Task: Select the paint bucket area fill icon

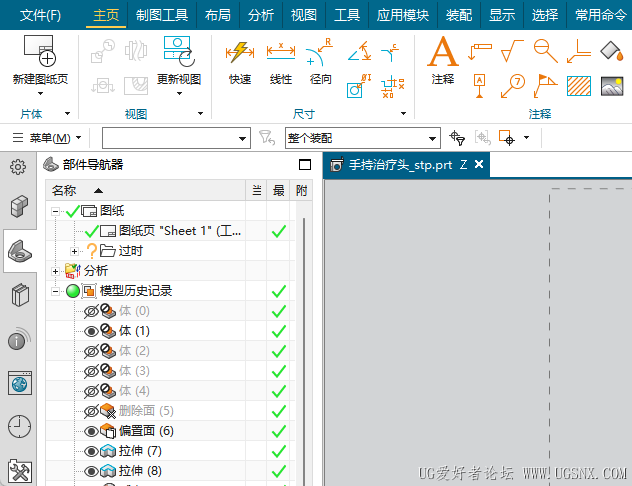Action: [x=612, y=51]
